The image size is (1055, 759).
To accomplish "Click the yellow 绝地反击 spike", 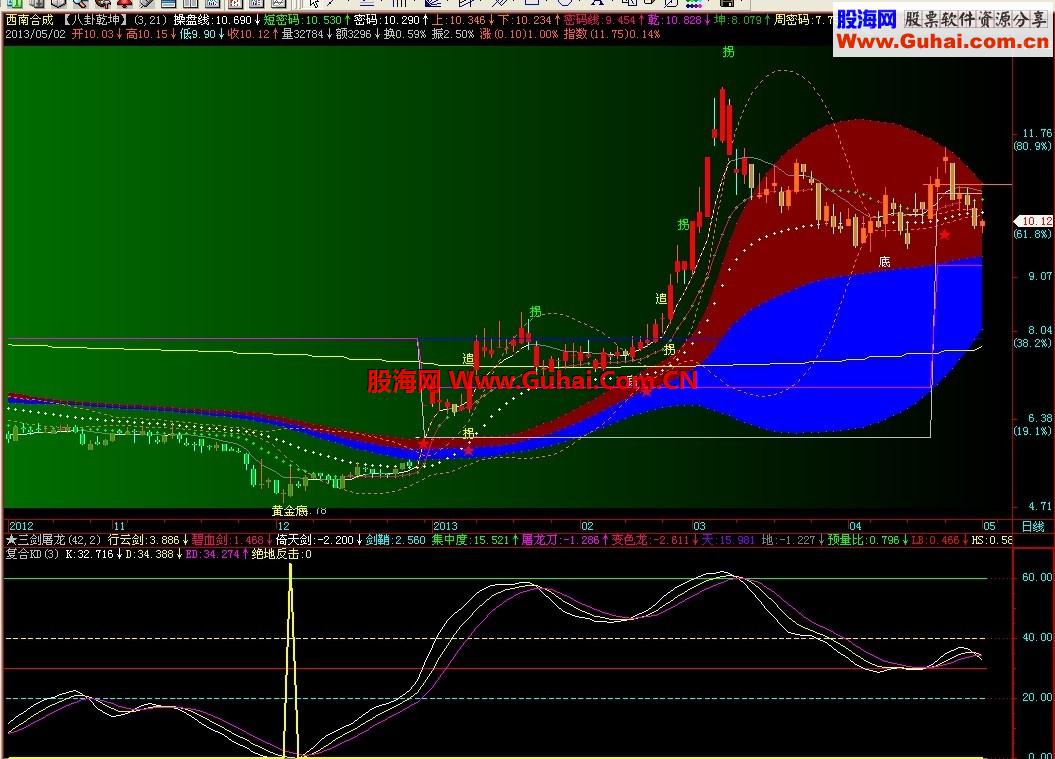I will pos(291,659).
